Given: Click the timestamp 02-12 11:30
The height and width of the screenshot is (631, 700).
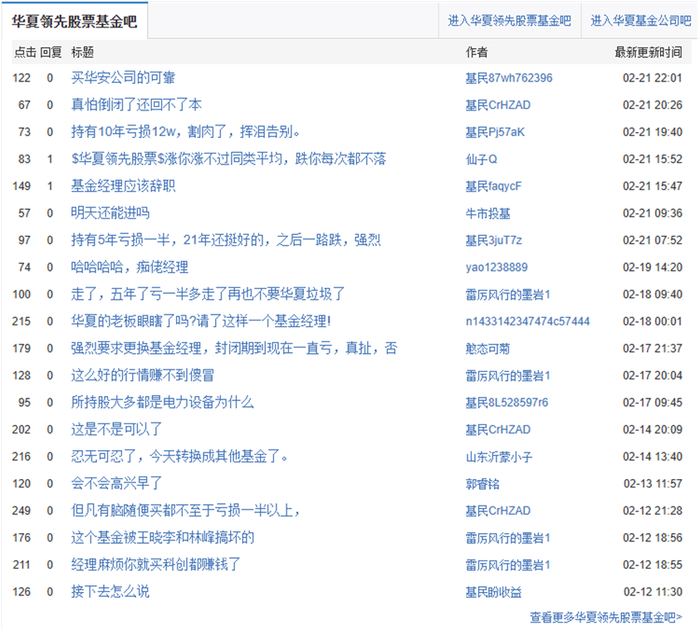Looking at the screenshot, I should [x=653, y=592].
